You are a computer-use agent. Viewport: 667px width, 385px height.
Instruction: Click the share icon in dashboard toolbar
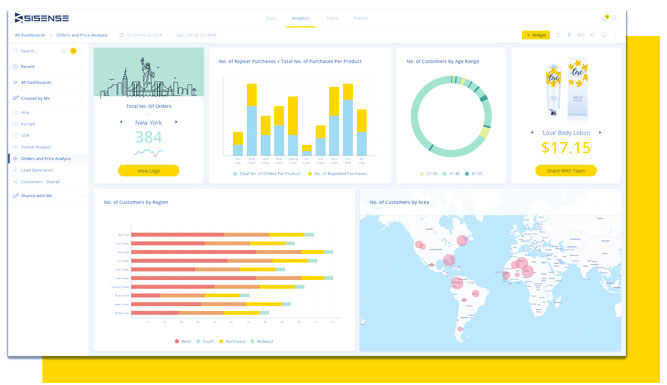tap(593, 35)
